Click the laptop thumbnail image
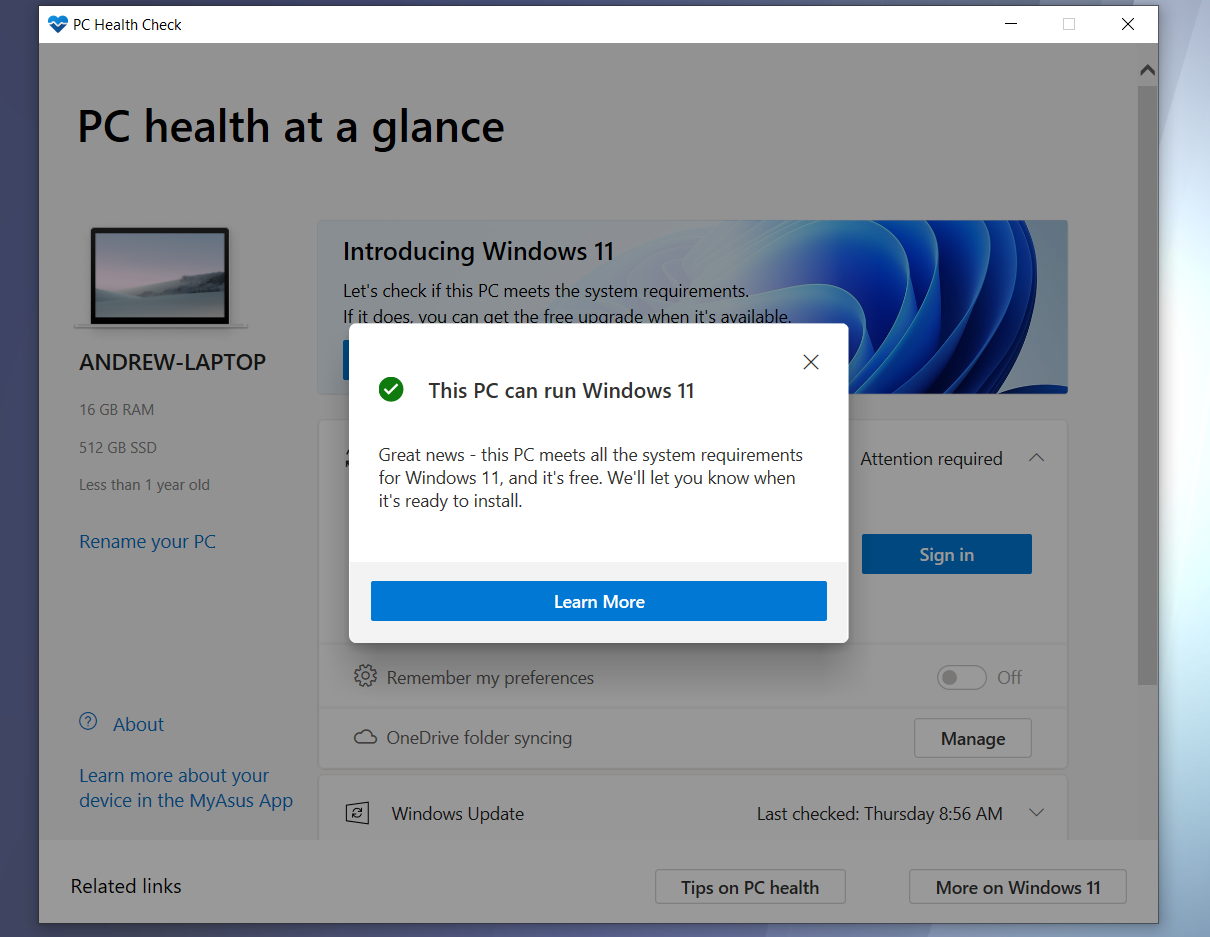The image size is (1210, 937). [160, 277]
